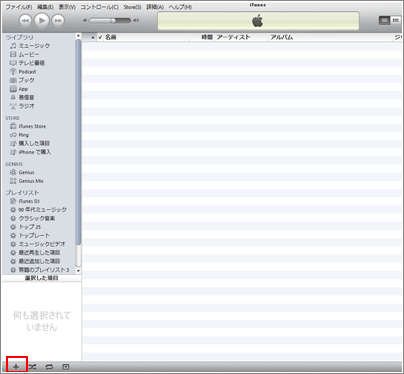Open 購入した項目 purchased items
Screen dimensions: 404x374
coord(30,143)
